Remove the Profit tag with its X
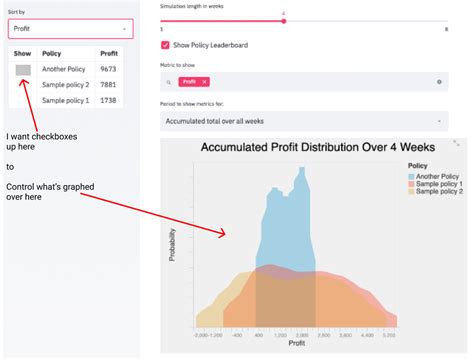Screen dimensions: 474x360 204,82
